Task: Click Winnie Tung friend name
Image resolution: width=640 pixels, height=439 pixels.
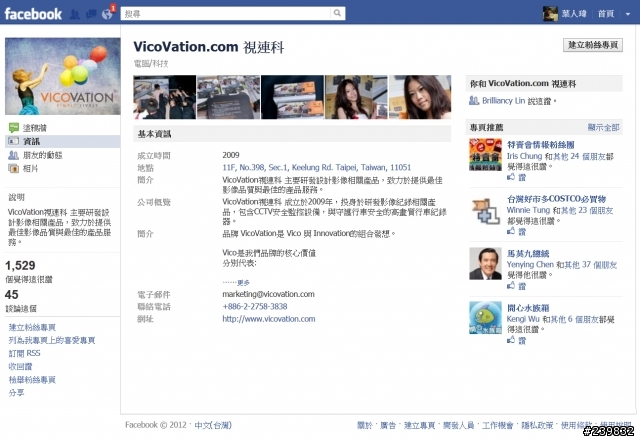Action: (528, 210)
